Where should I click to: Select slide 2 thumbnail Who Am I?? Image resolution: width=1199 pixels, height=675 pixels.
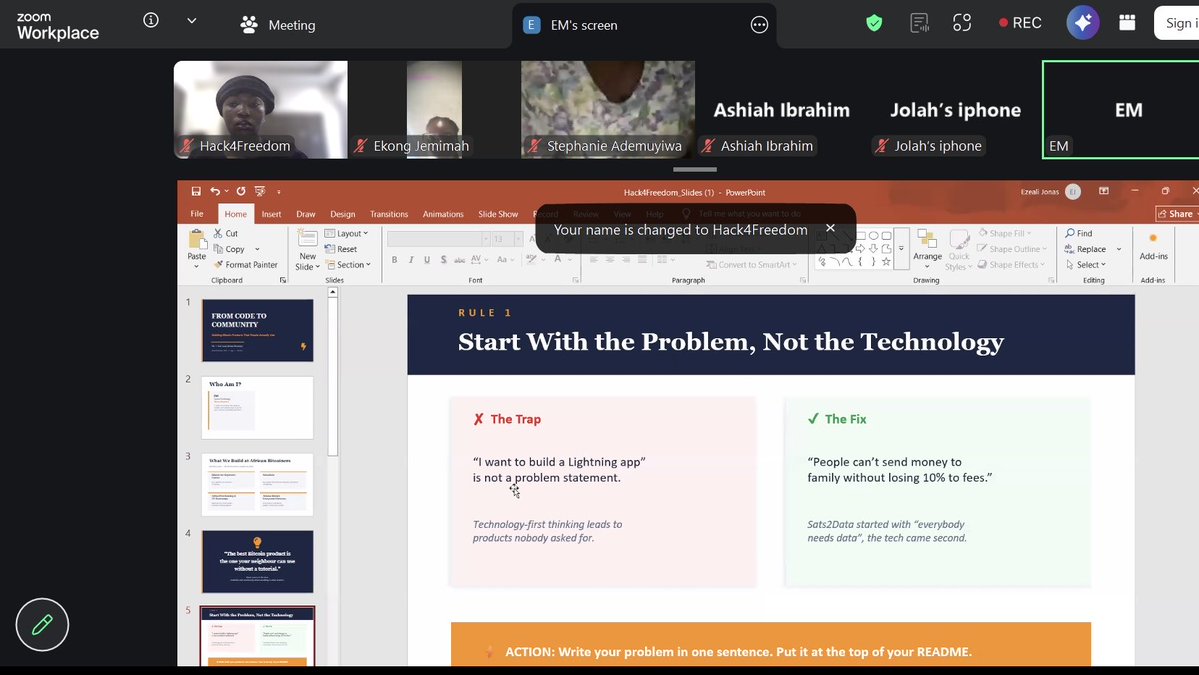[258, 407]
